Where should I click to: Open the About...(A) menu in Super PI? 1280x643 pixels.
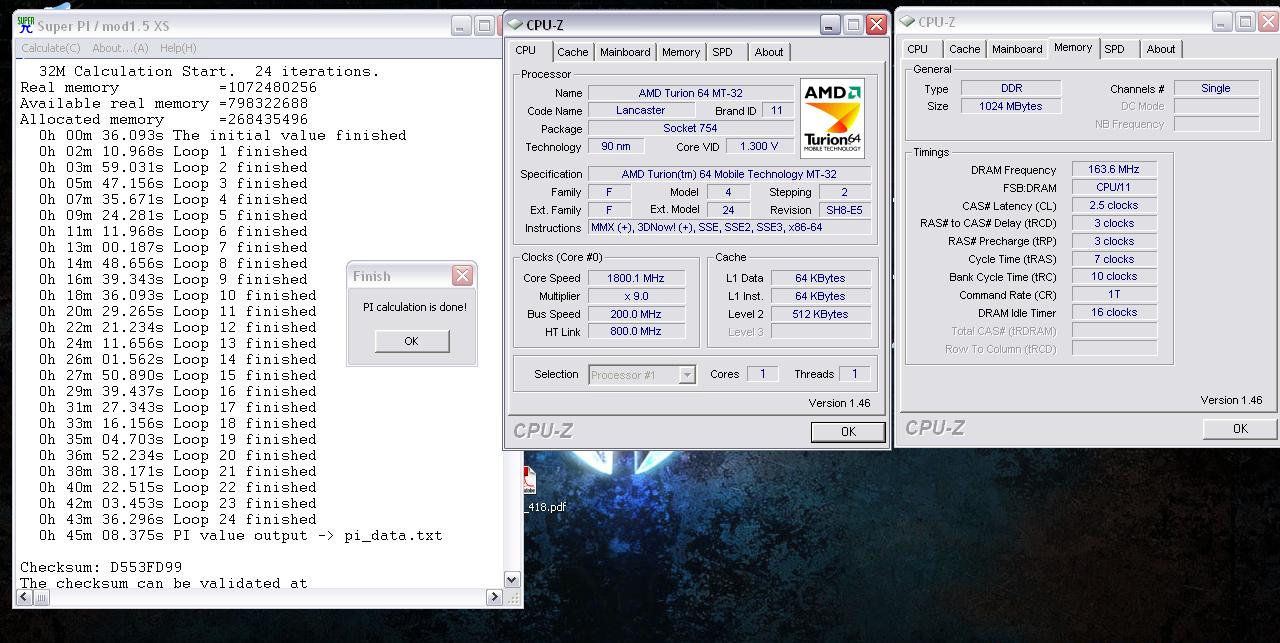(120, 48)
